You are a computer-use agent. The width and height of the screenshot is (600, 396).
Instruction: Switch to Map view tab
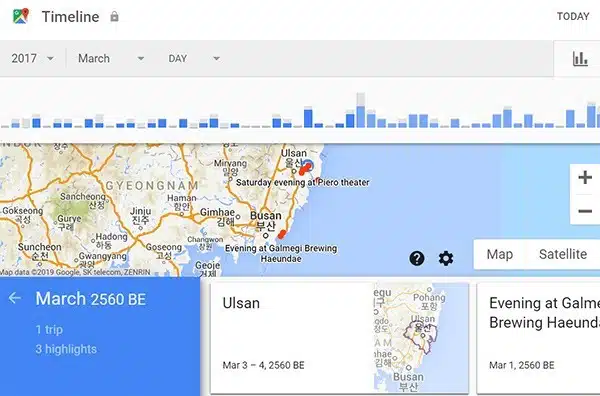pyautogui.click(x=499, y=254)
